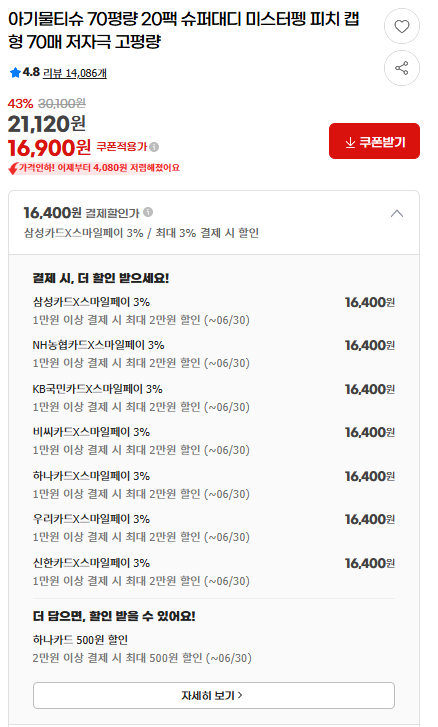Open 자세히 보기 details button
Image resolution: width=438 pixels, height=727 pixels.
click(x=214, y=695)
